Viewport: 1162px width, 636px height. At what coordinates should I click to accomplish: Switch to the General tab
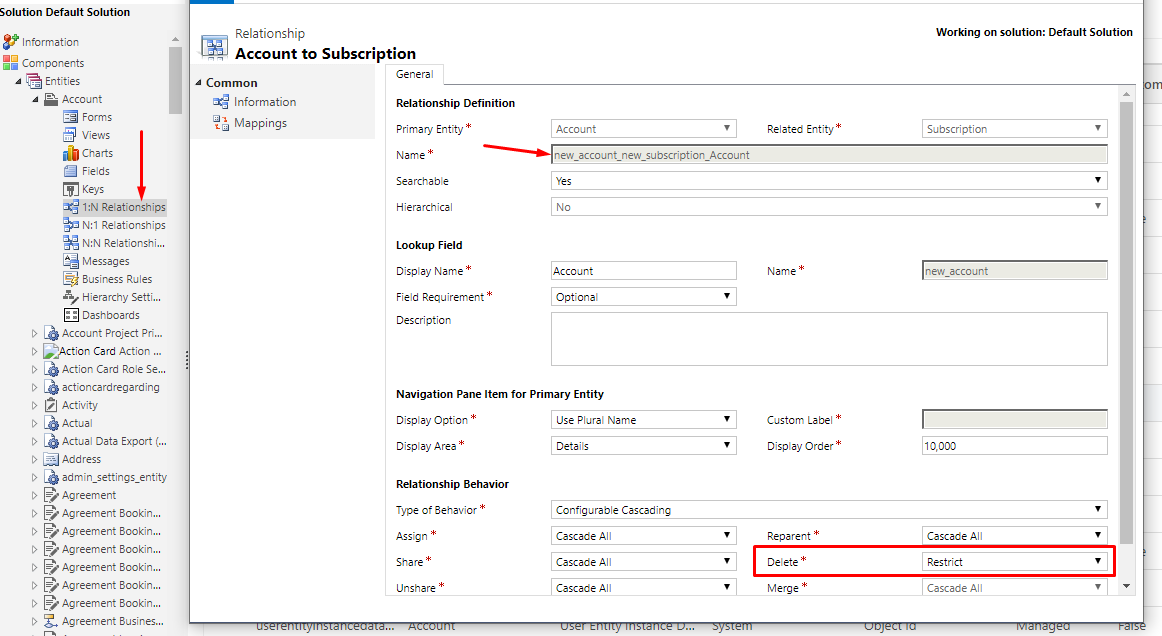415,74
